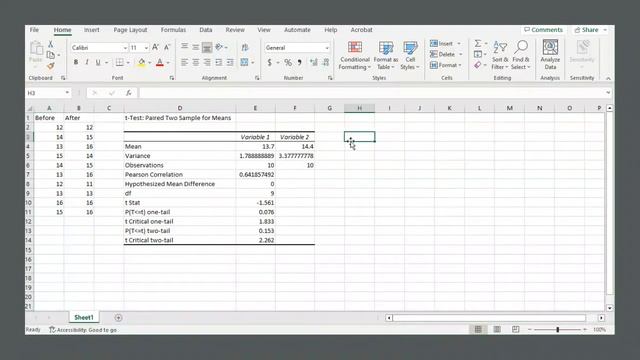
Task: Open the Formulas ribbon tab
Action: (x=173, y=30)
